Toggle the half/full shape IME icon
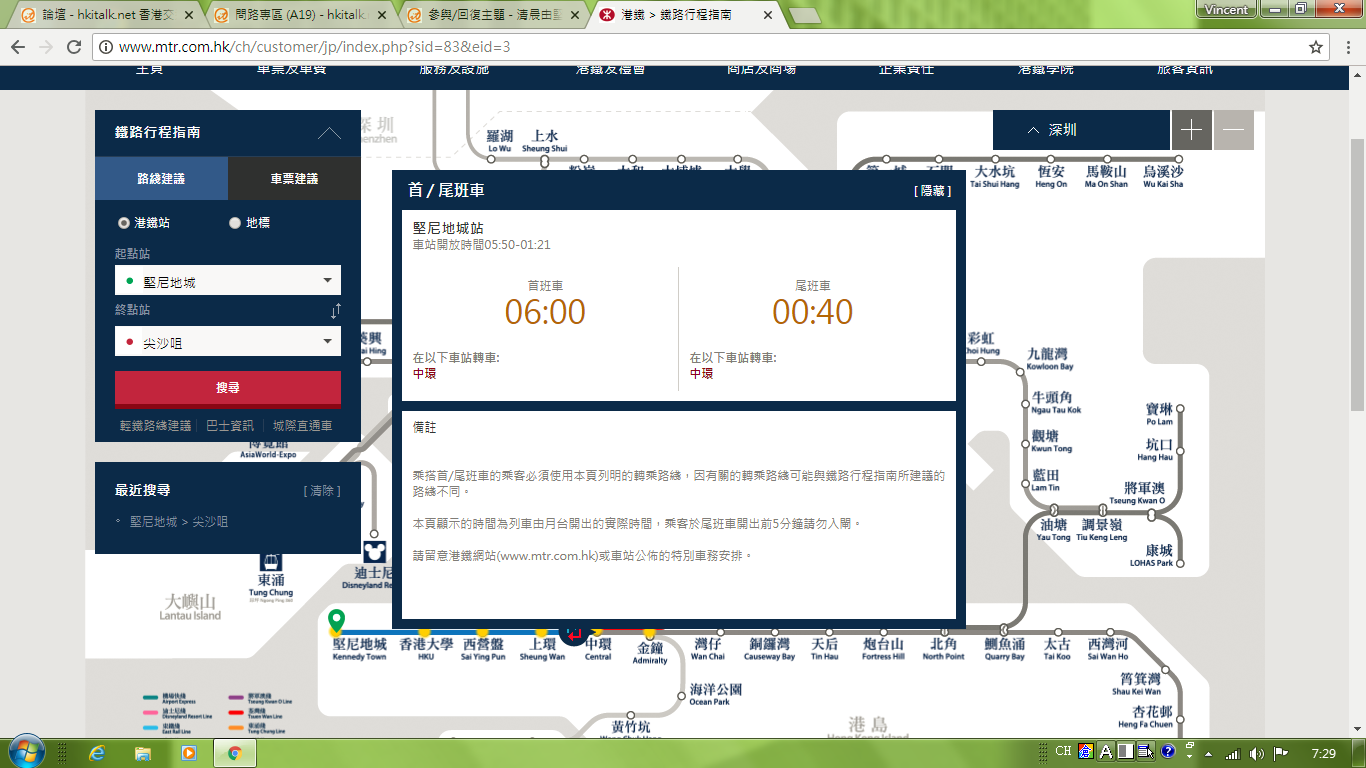Image resolution: width=1366 pixels, height=768 pixels. coord(1126,751)
